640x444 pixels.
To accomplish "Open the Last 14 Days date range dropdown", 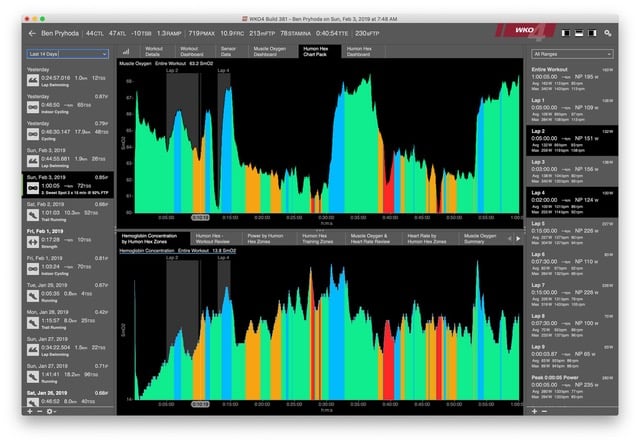I will tap(68, 54).
